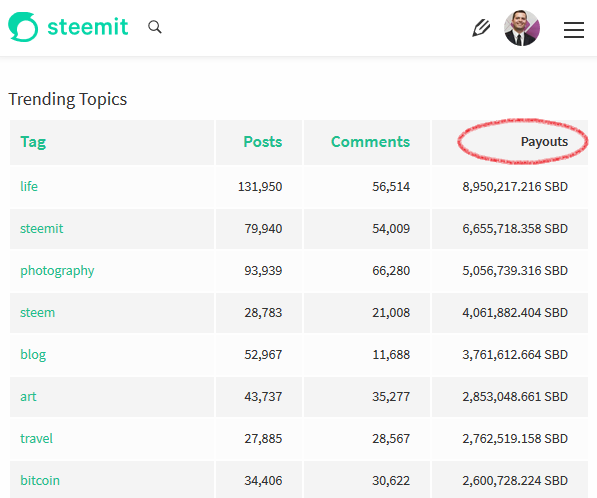Open the life tag link
This screenshot has width=597, height=498.
click(29, 186)
